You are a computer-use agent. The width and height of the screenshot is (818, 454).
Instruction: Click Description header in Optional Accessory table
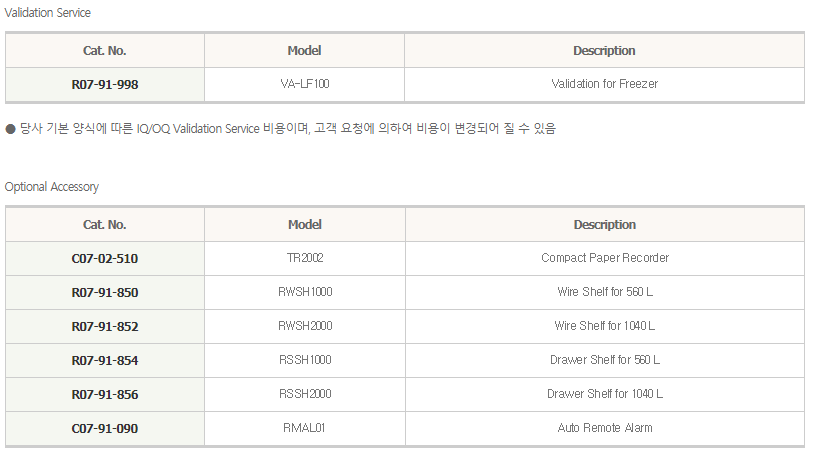(605, 224)
